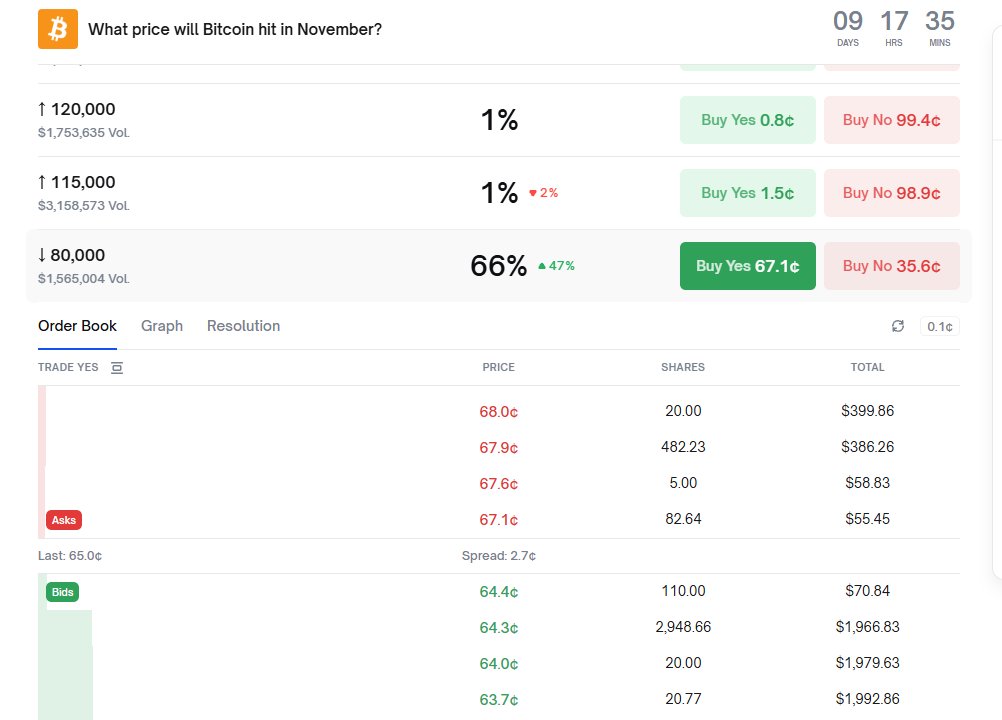
Task: Click the red Asks badge
Action: [x=64, y=520]
